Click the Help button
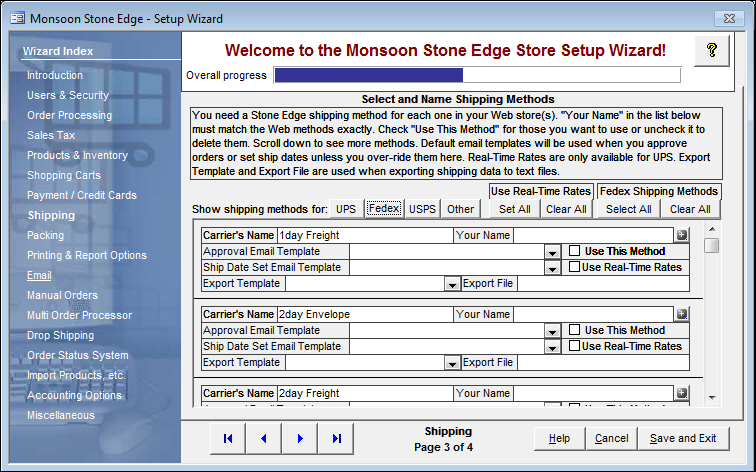This screenshot has width=756, height=472. [x=559, y=438]
